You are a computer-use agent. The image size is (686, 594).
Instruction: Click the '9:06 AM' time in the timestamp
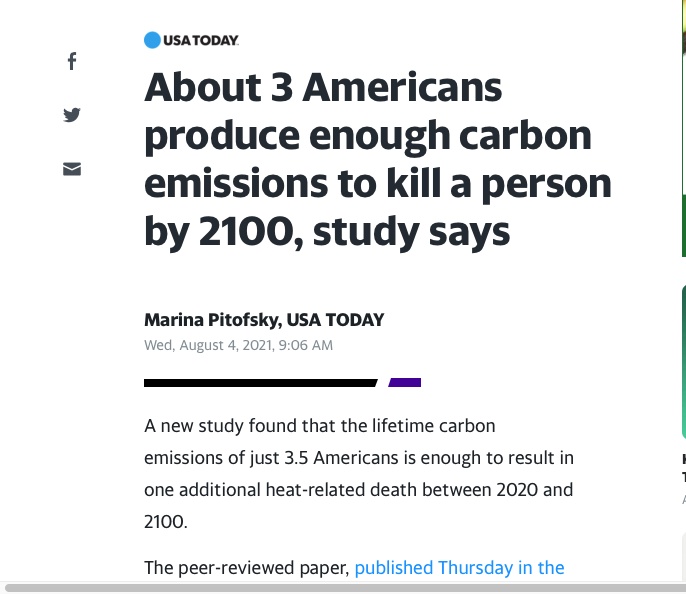pyautogui.click(x=305, y=345)
